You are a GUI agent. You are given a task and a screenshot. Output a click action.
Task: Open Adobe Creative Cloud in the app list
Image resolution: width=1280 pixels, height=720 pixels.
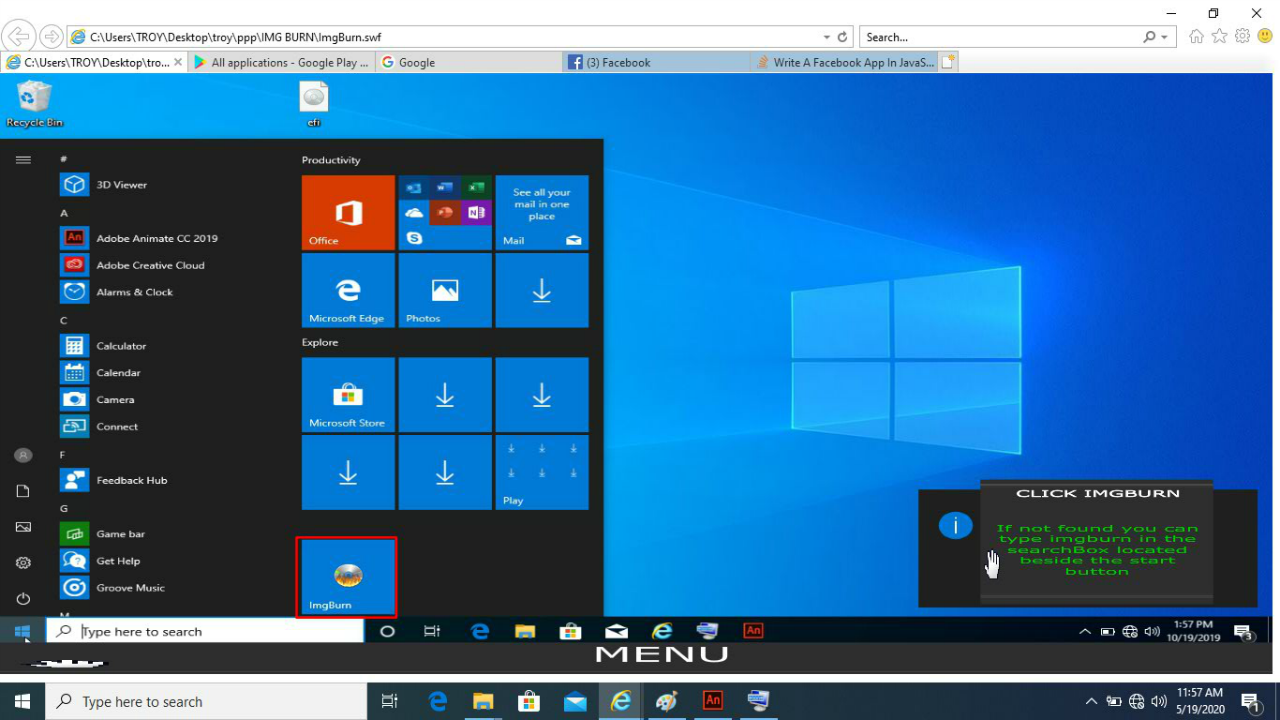(133, 265)
